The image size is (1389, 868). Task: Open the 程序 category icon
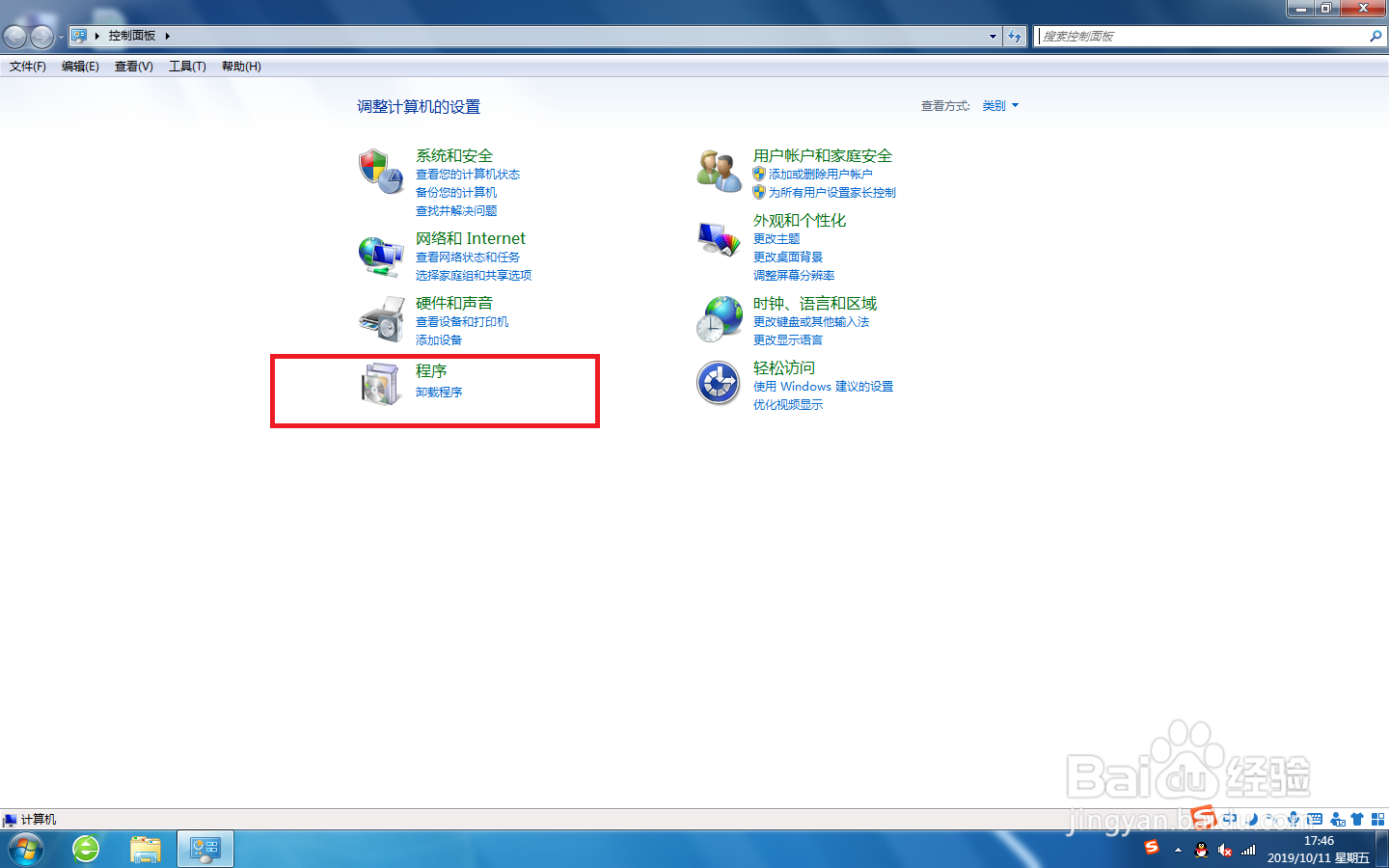(x=382, y=383)
